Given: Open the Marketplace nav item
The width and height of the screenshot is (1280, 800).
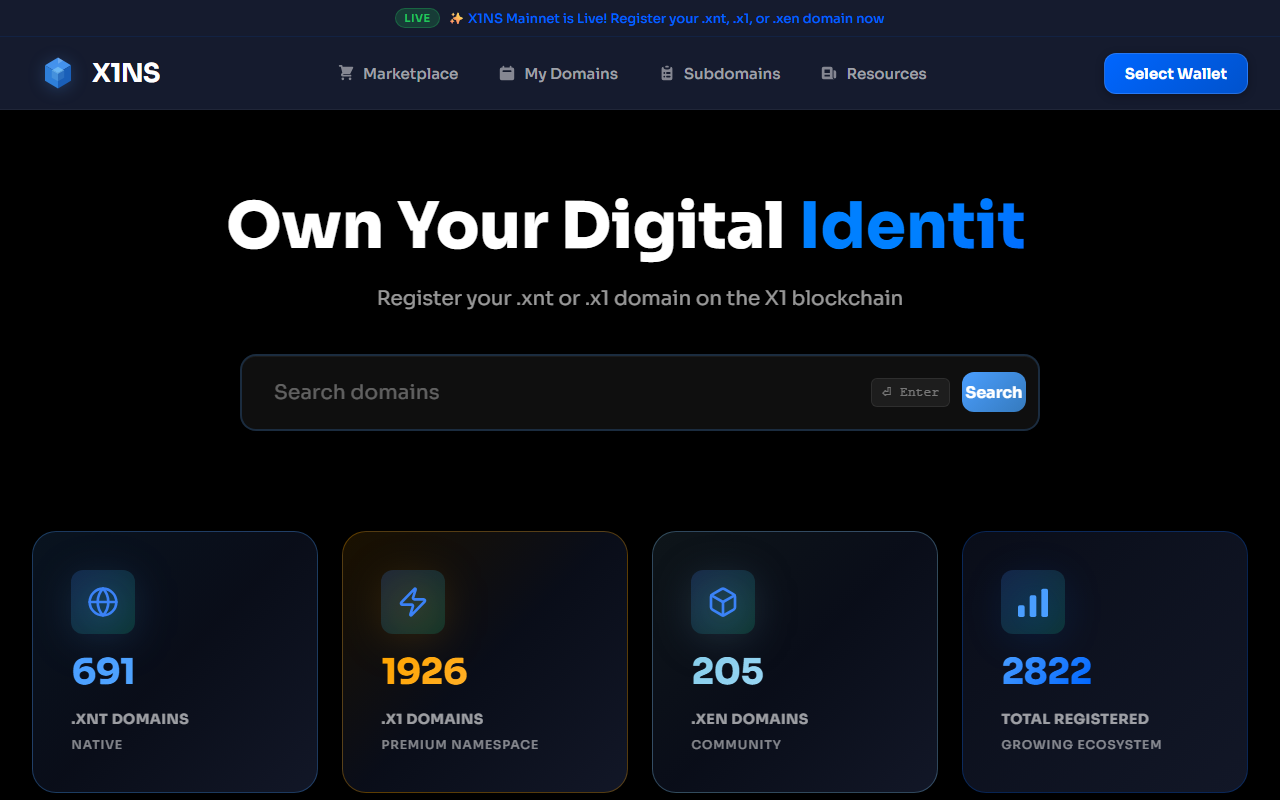Looking at the screenshot, I should pos(398,73).
